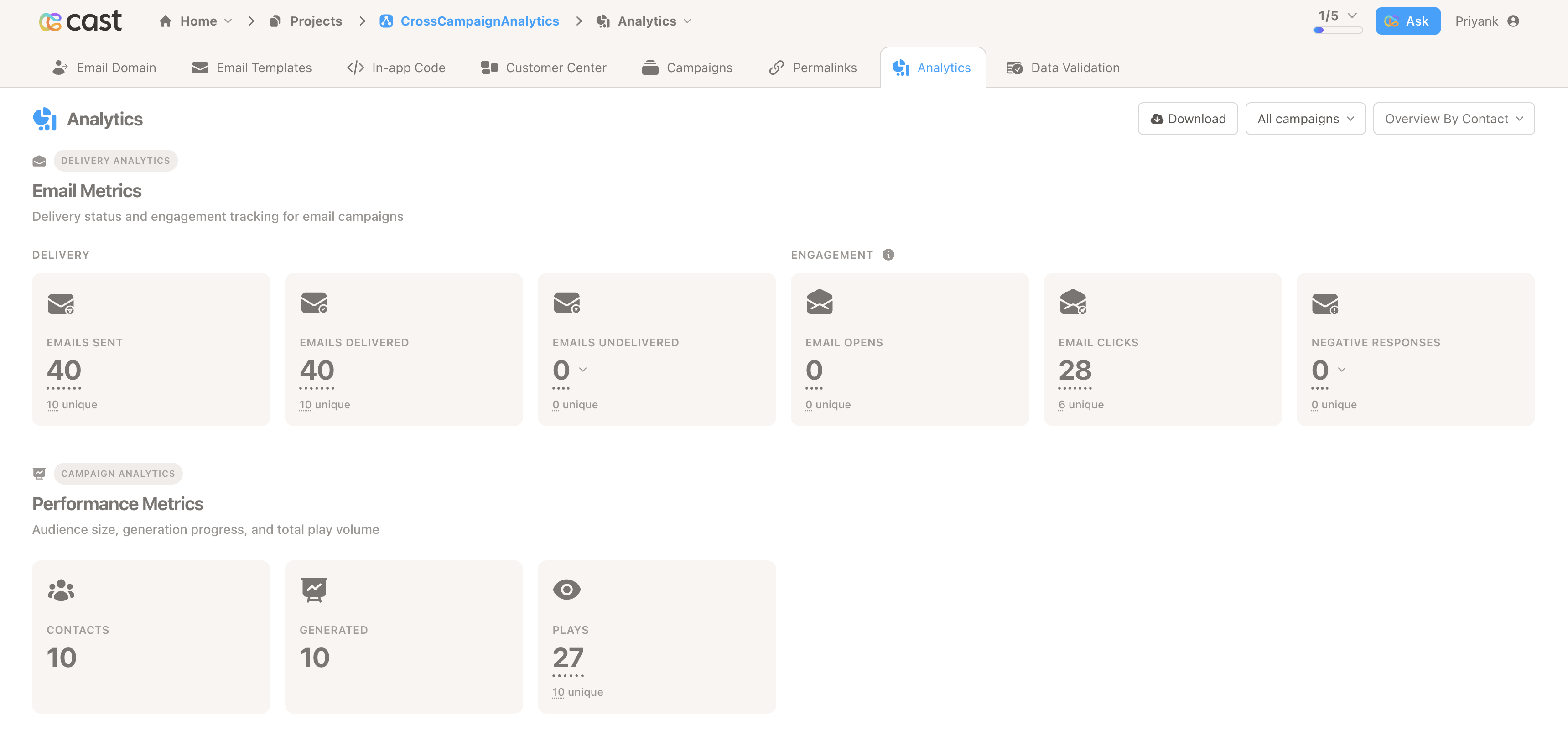1568x731 pixels.
Task: Click the Projects breadcrumb icon
Action: coord(275,21)
